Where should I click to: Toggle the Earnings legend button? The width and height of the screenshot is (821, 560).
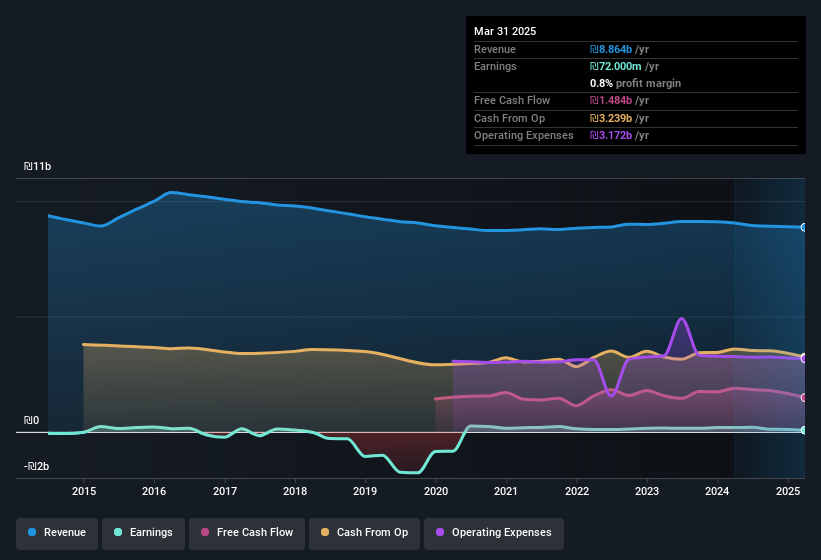(x=143, y=532)
